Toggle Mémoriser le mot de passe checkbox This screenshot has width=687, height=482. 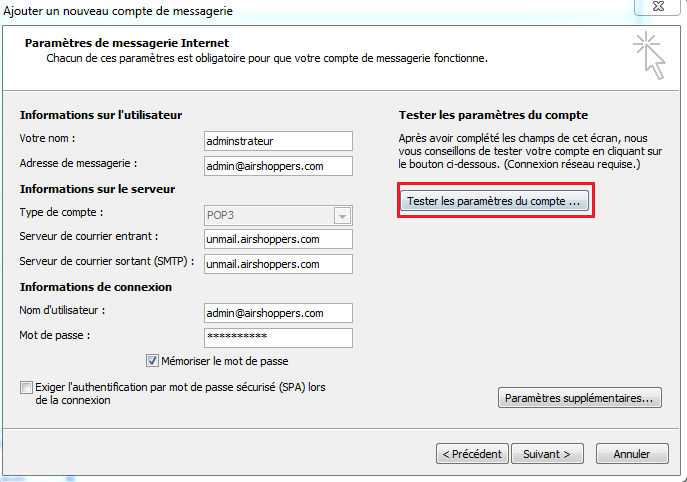coord(152,361)
